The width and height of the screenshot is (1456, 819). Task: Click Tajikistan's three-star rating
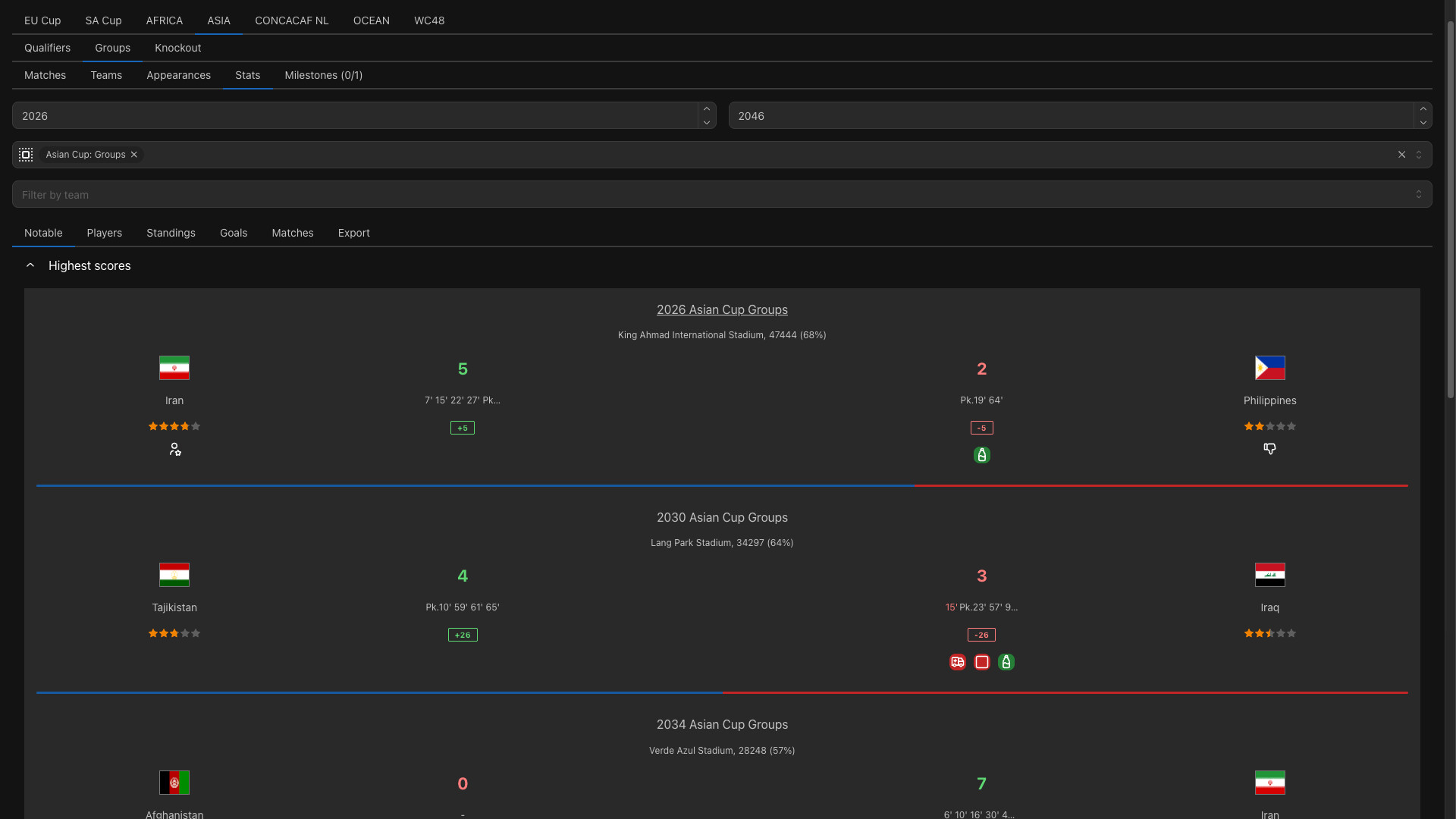[174, 633]
